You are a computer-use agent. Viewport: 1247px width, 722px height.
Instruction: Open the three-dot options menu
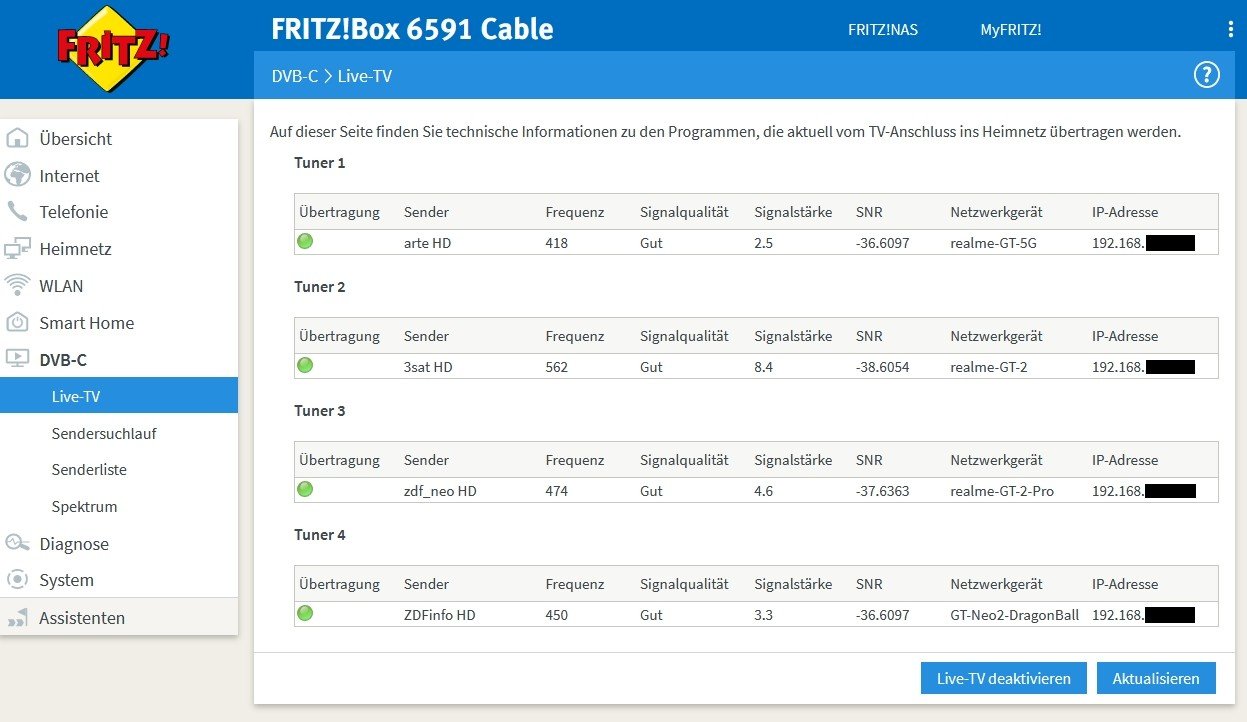[1231, 29]
